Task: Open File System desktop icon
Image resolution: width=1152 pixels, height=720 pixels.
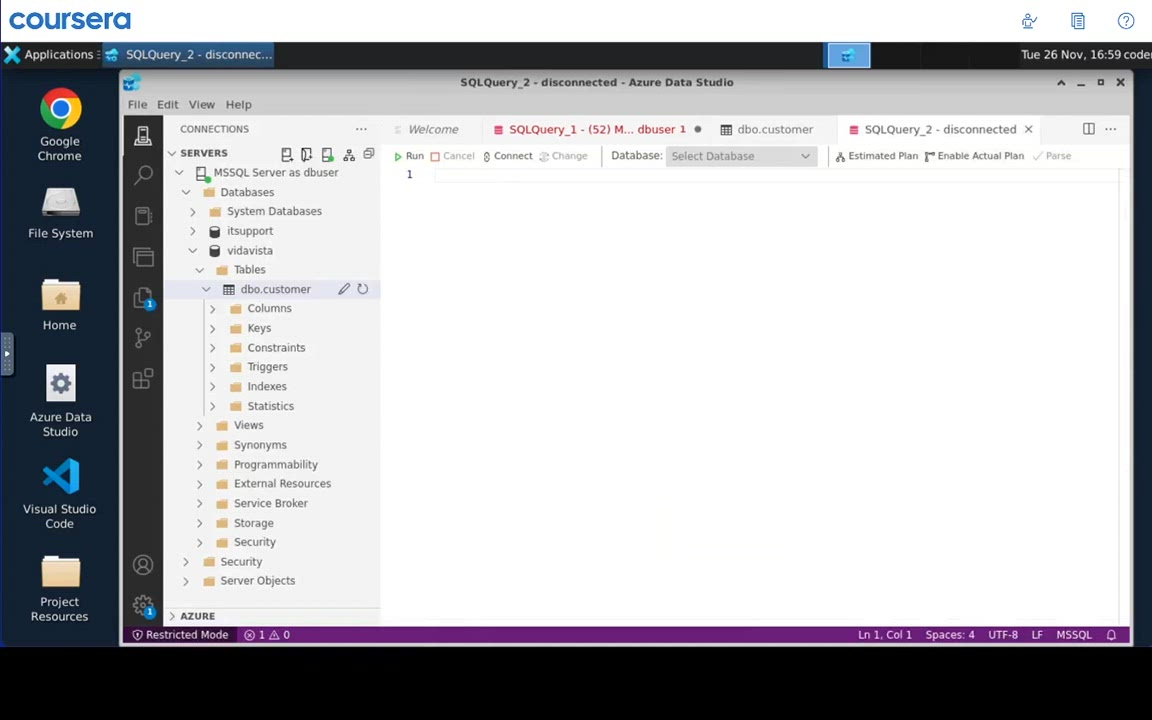Action: coord(60,213)
